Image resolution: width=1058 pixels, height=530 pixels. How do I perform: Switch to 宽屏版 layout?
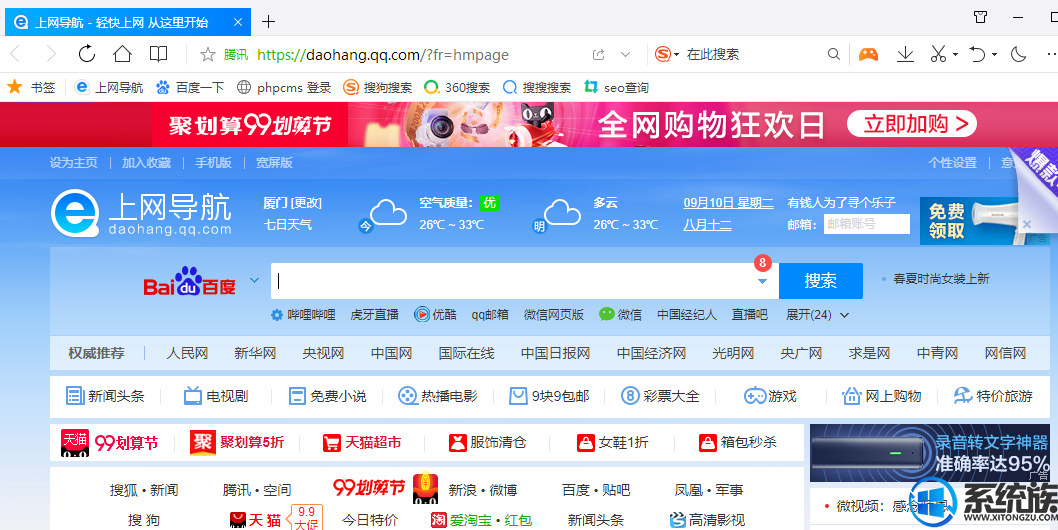[274, 163]
